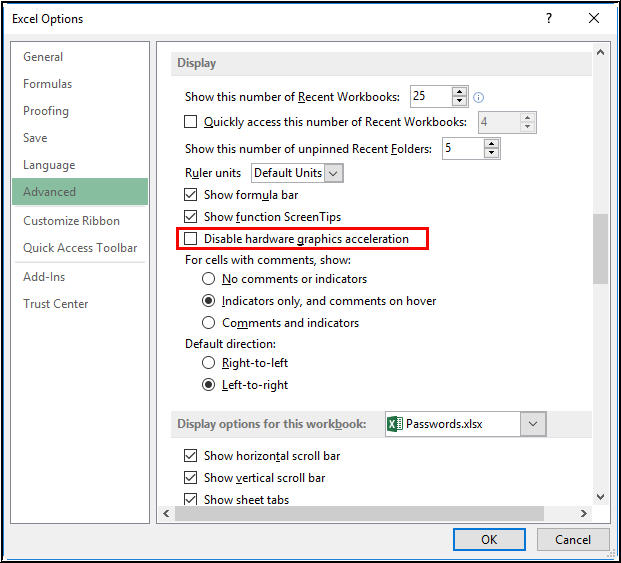Click 'Display options for this workbook:' heading
Screen dimensions: 621x563
coord(272,424)
